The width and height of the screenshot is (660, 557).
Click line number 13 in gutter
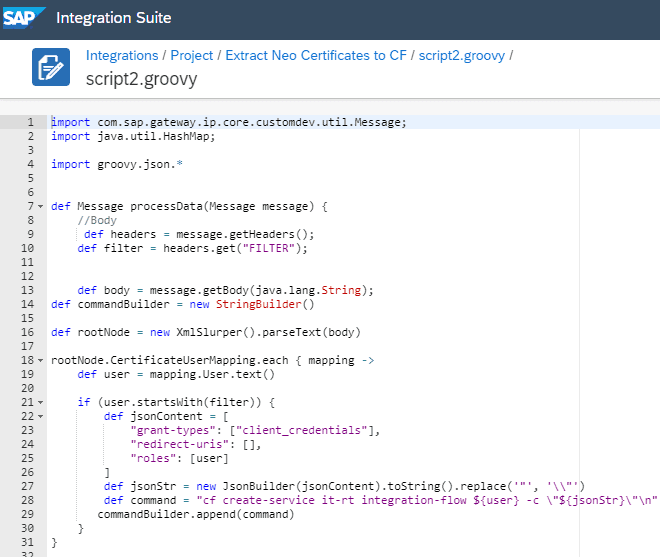tap(27, 290)
